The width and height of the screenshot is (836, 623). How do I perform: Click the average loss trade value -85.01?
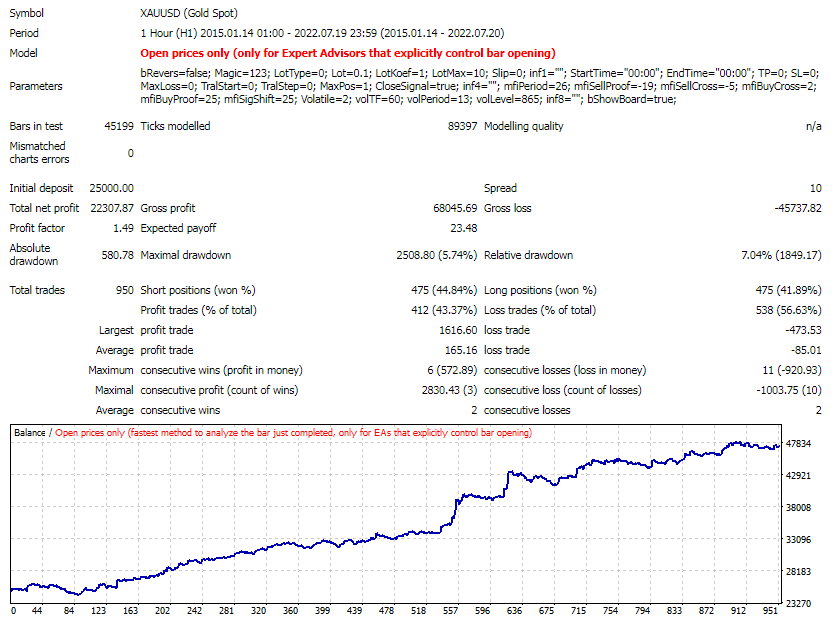point(806,350)
